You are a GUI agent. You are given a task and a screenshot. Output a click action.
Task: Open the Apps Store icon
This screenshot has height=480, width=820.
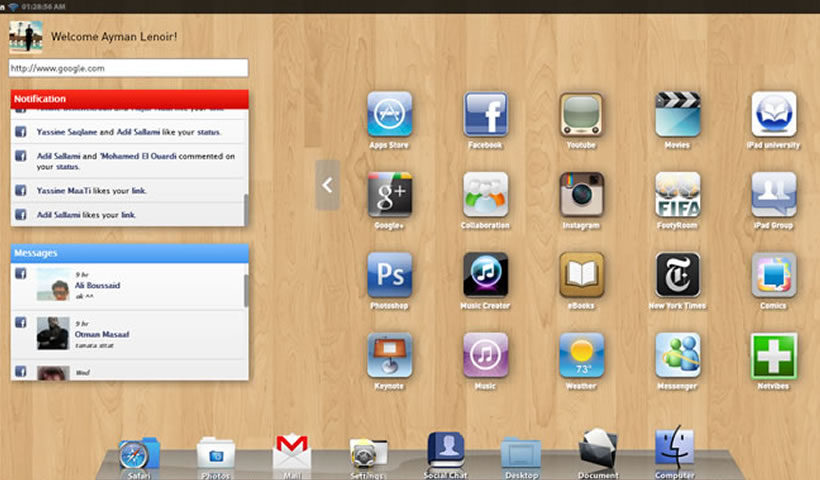(x=389, y=114)
